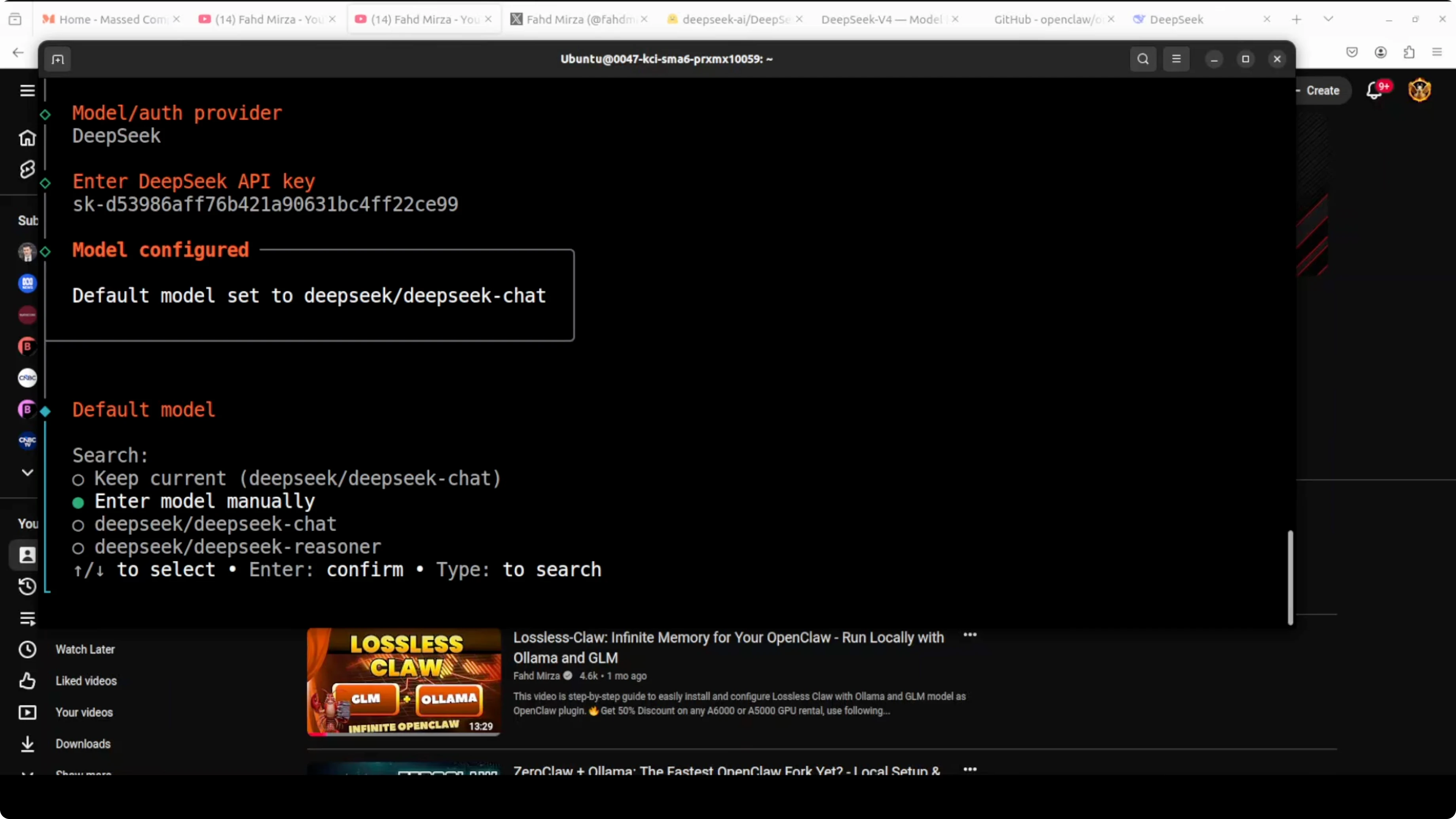Open YouTube notifications bell

[1374, 91]
